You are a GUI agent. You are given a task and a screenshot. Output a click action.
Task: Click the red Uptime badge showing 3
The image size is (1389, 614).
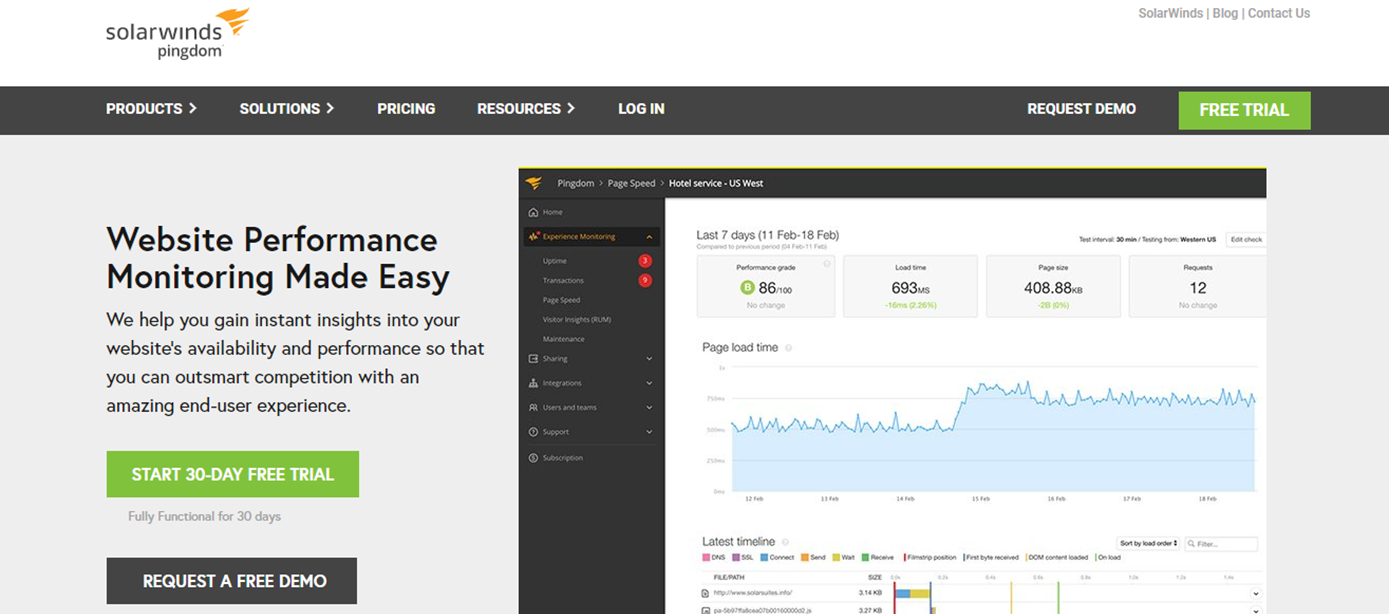tap(645, 261)
